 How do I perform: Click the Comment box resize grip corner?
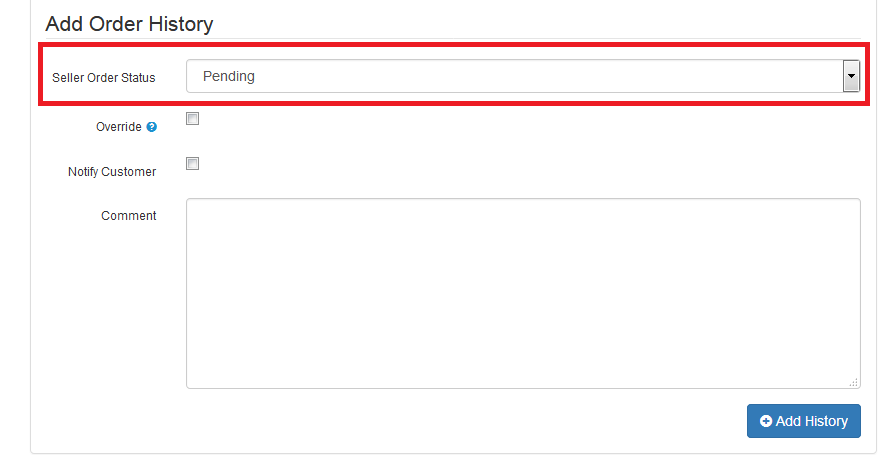(854, 382)
